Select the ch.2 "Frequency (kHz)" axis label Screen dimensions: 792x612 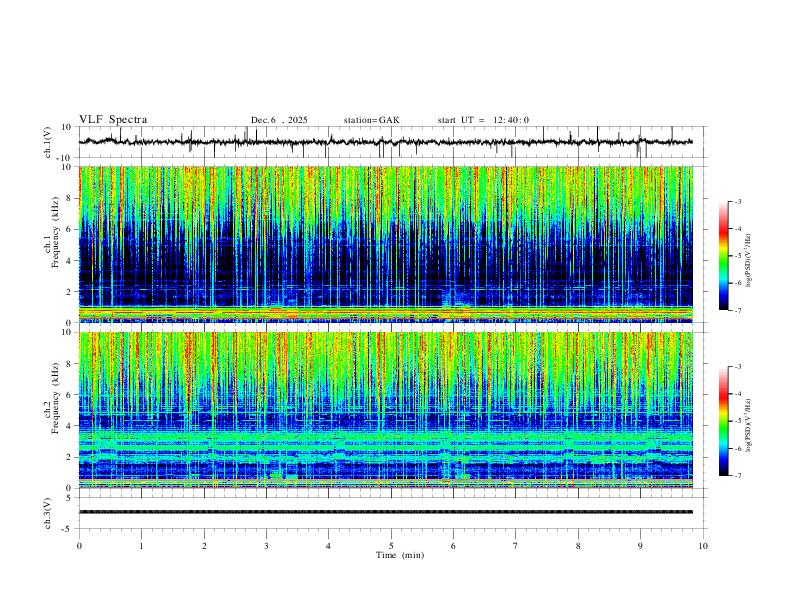[55, 398]
